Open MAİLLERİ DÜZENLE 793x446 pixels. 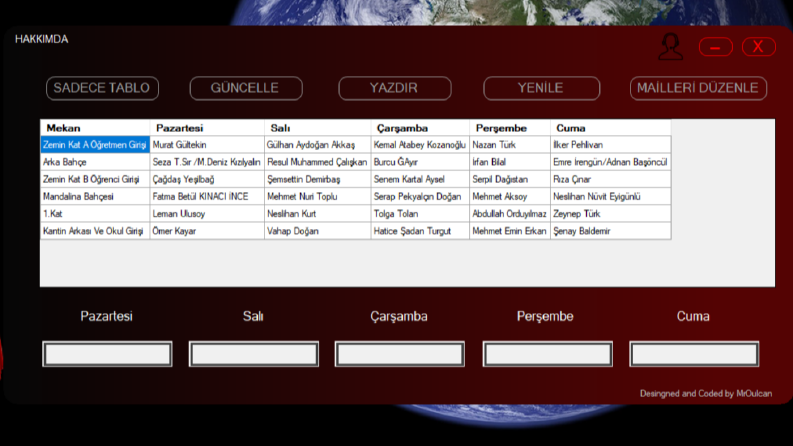point(698,88)
